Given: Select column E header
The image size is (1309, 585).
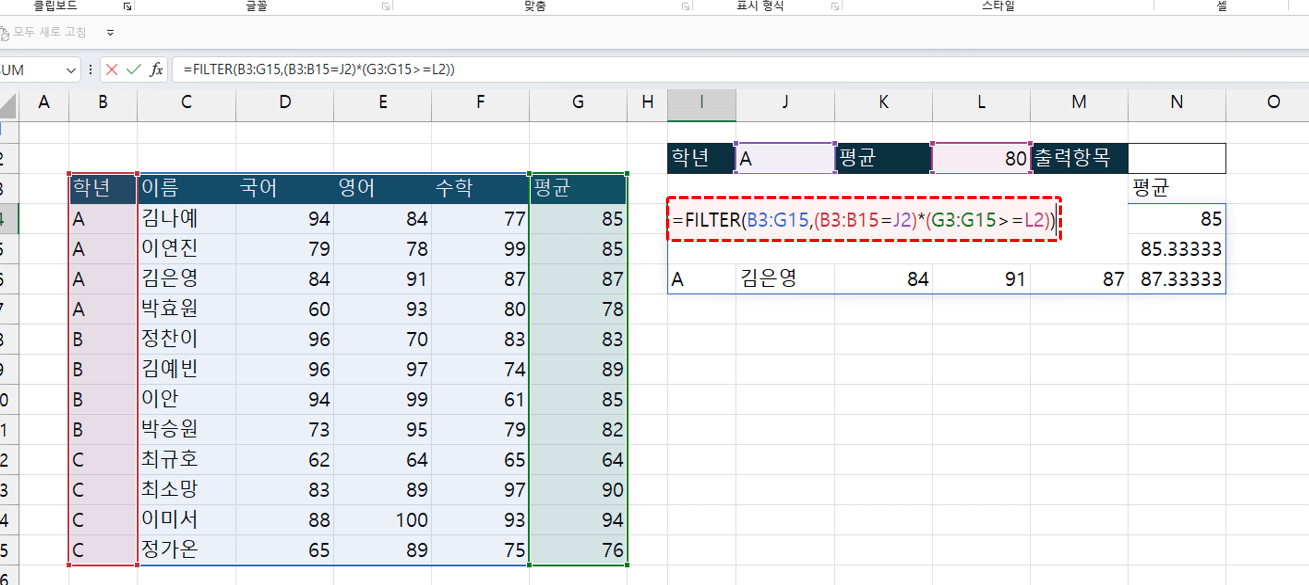Looking at the screenshot, I should coord(383,101).
